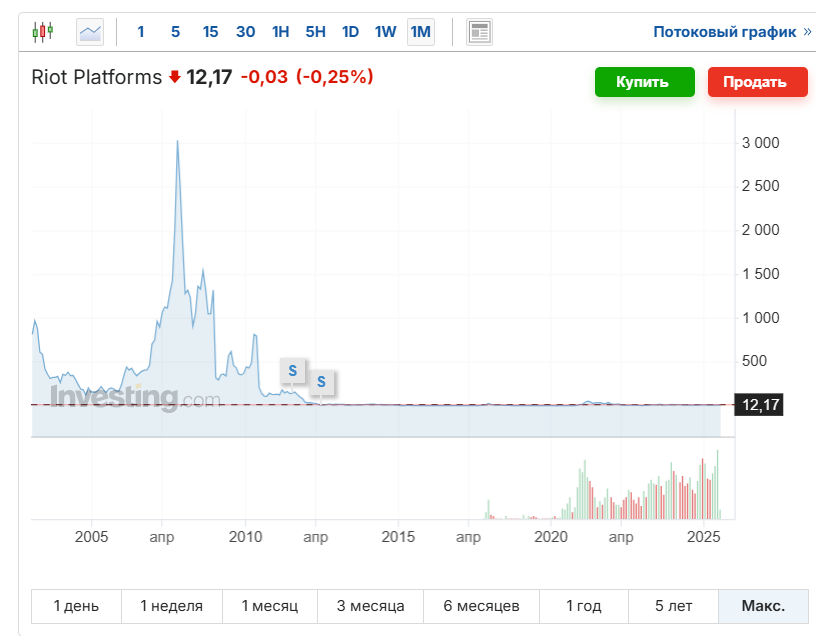Screen dimensions: 816x636
Task: Select the 1 неделя range tab
Action: point(171,606)
